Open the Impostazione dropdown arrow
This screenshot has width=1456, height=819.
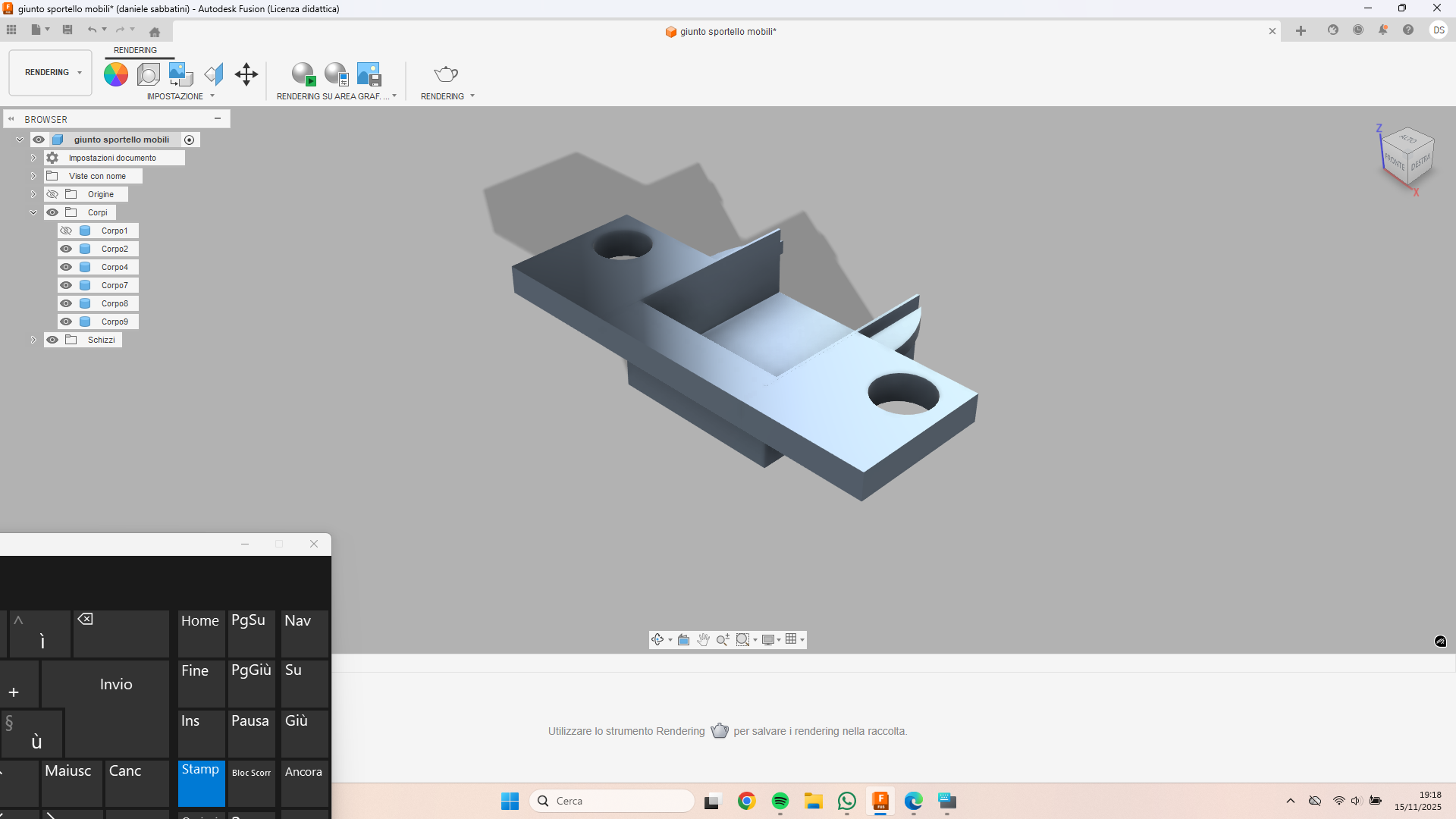(x=212, y=96)
